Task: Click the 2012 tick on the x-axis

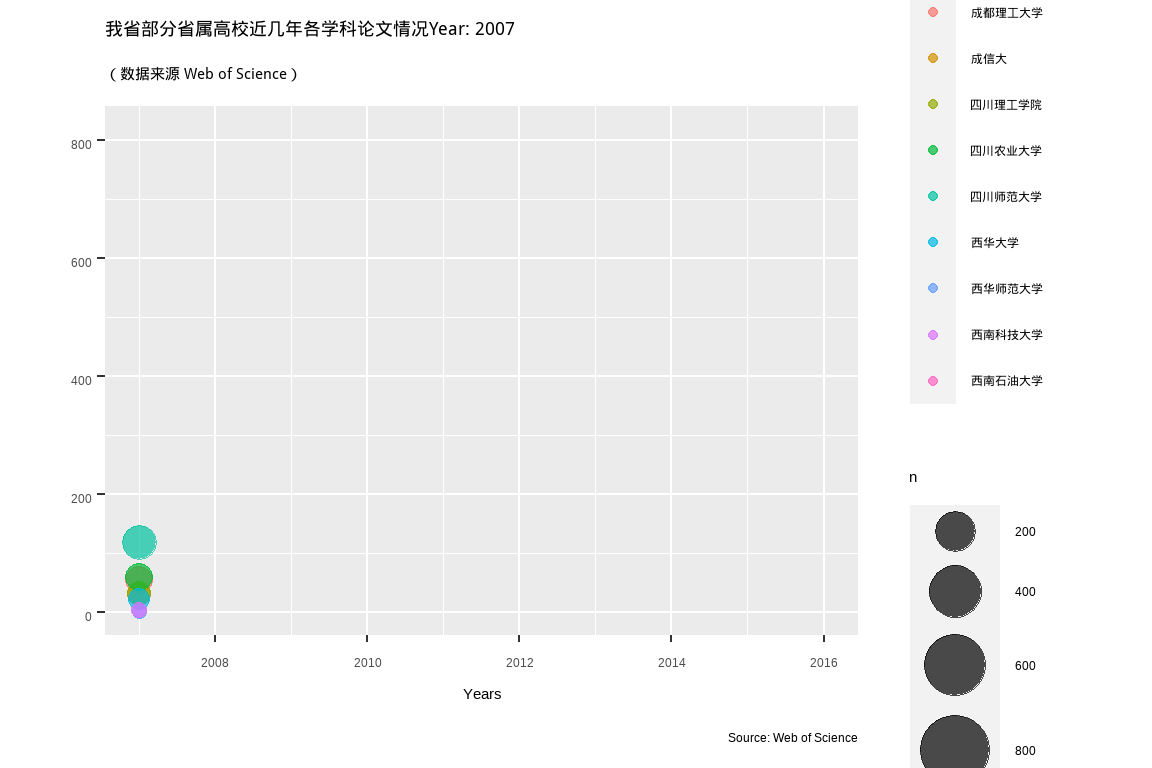Action: click(519, 662)
